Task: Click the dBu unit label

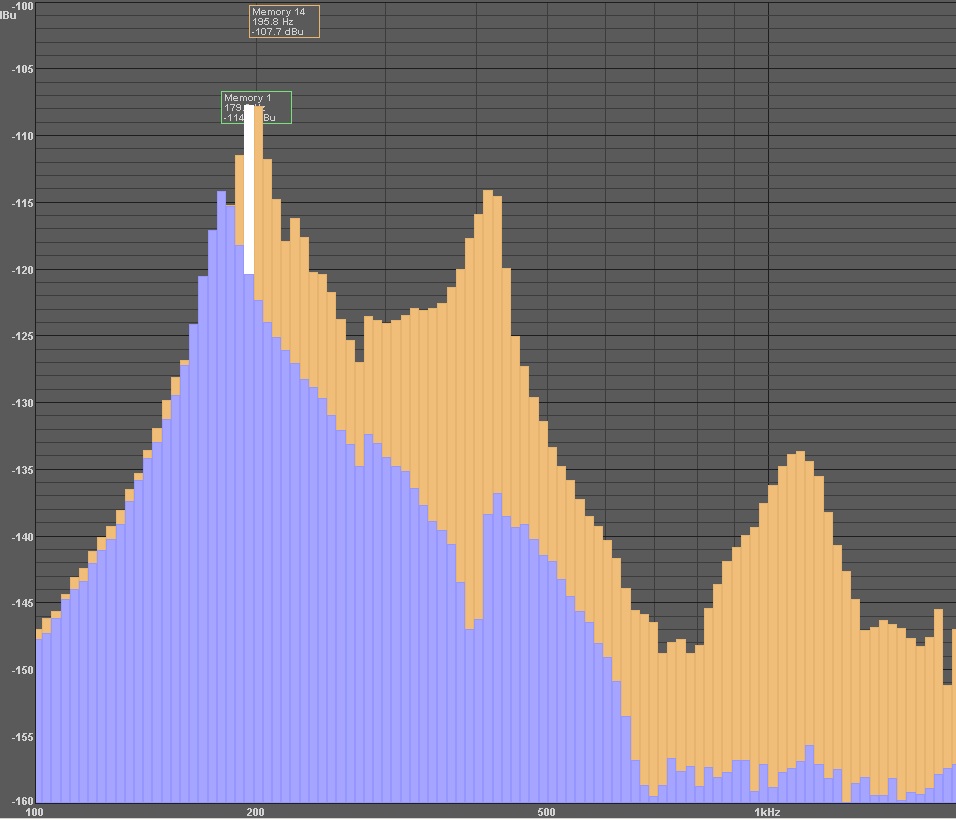Action: pyautogui.click(x=8, y=15)
